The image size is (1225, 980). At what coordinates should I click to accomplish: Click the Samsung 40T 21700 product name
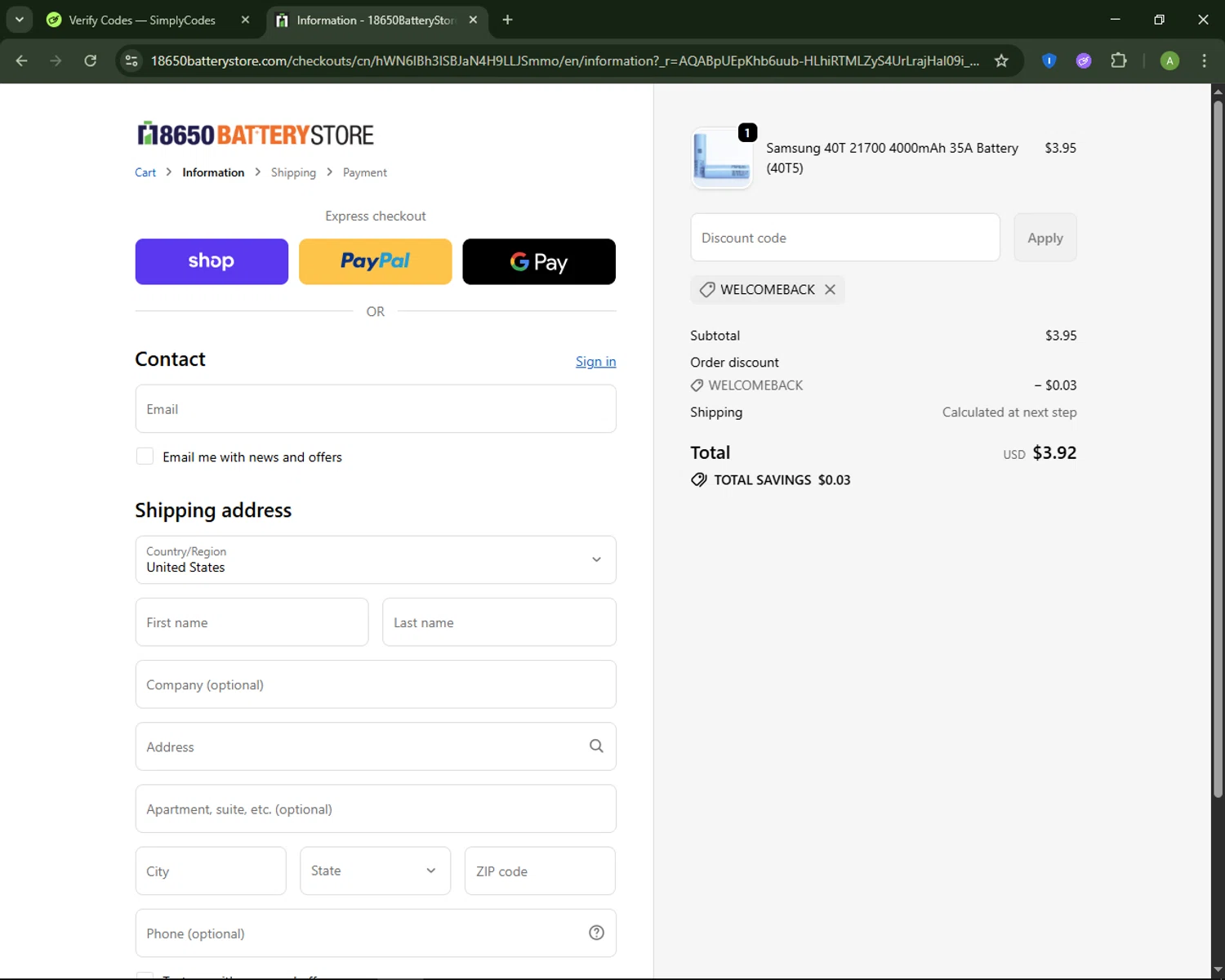click(892, 158)
